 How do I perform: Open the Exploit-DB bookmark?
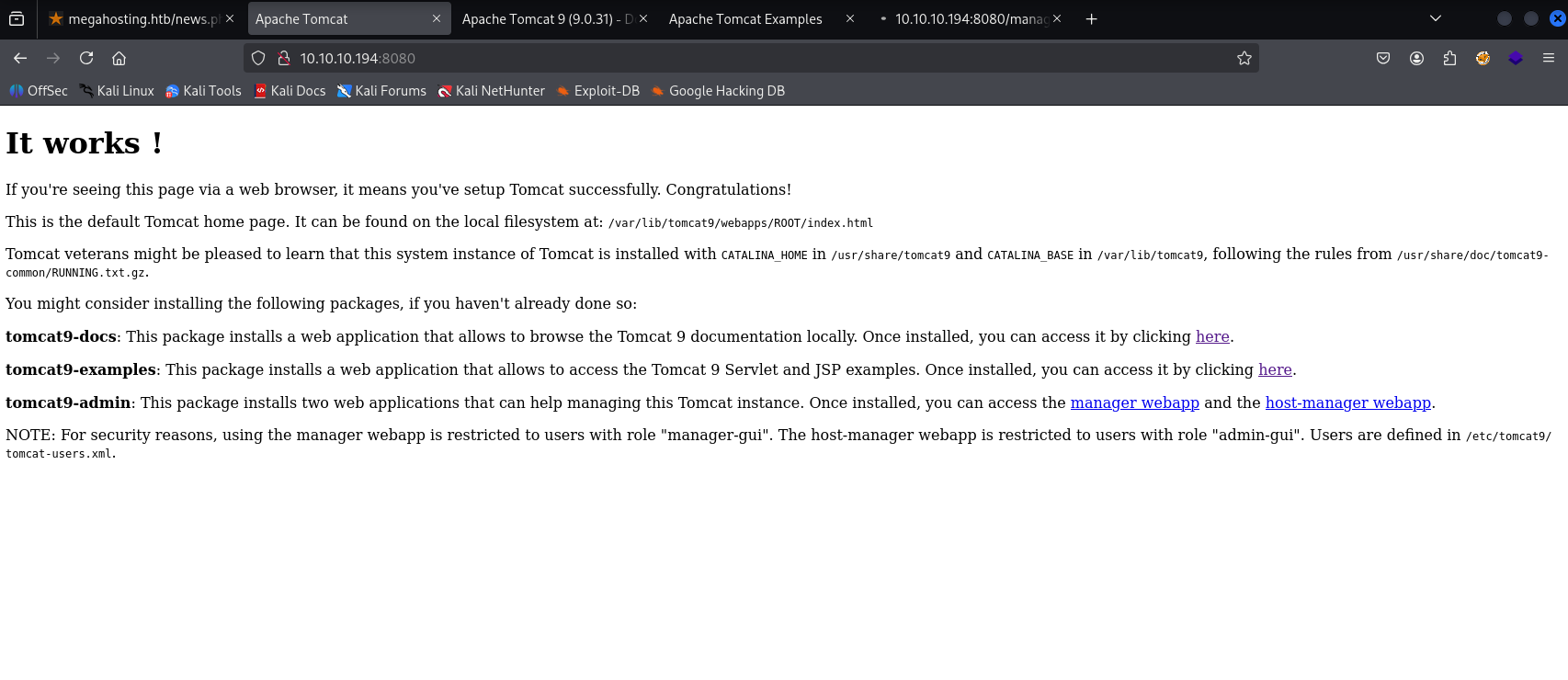click(x=597, y=91)
